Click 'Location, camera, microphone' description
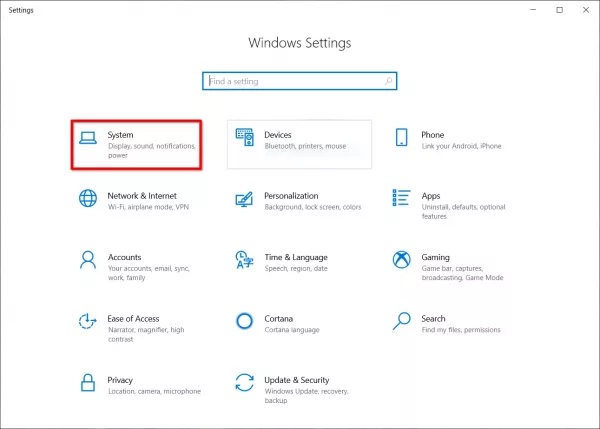600x429 pixels. (x=154, y=391)
